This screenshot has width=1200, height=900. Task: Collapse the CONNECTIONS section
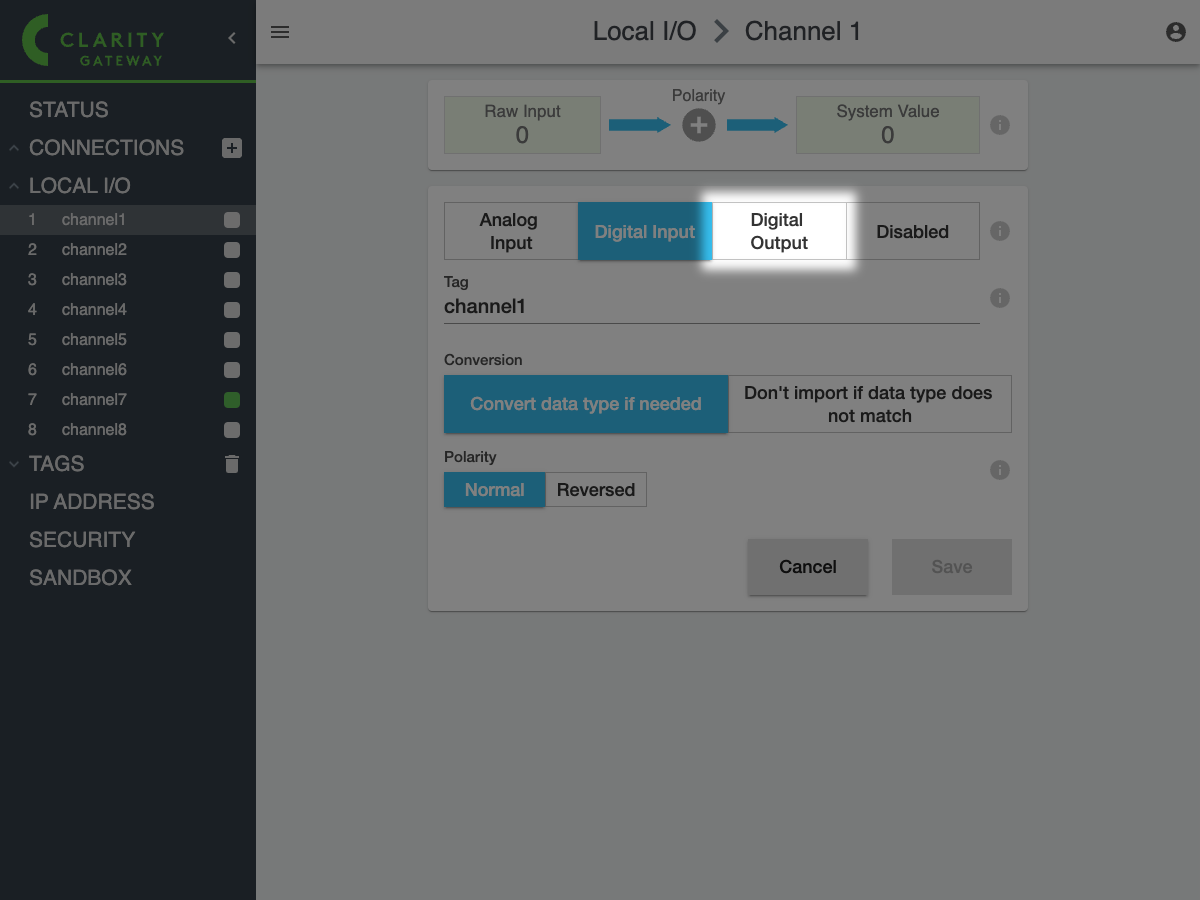coord(14,148)
